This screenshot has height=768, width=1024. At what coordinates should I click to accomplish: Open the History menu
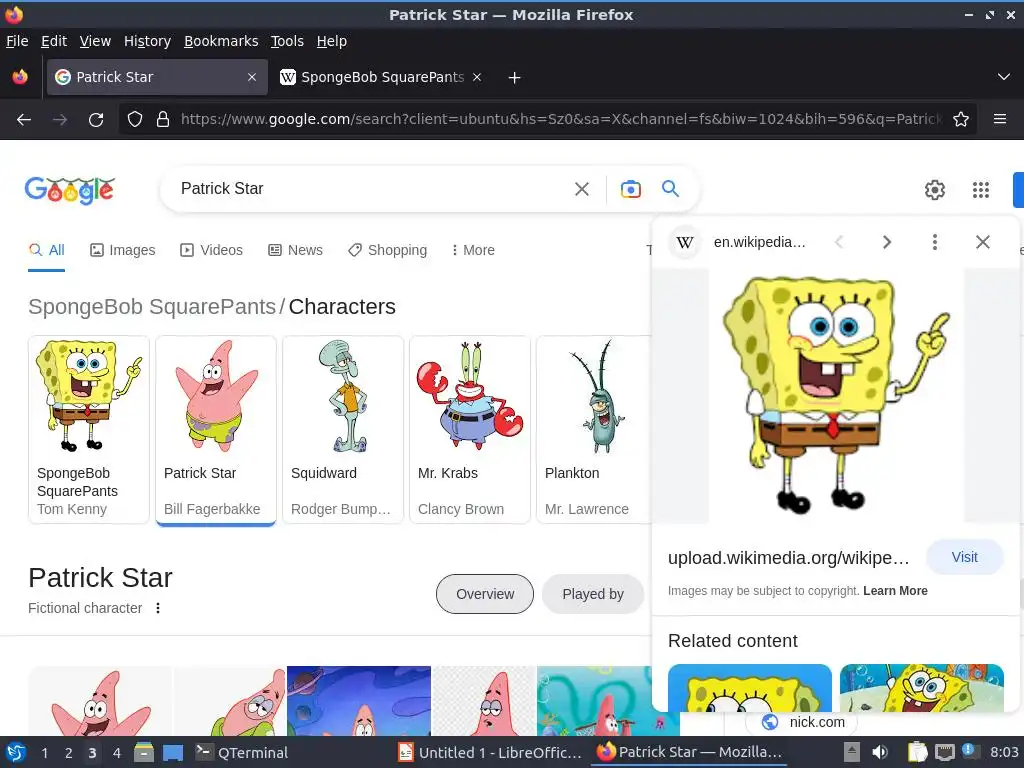tap(147, 41)
